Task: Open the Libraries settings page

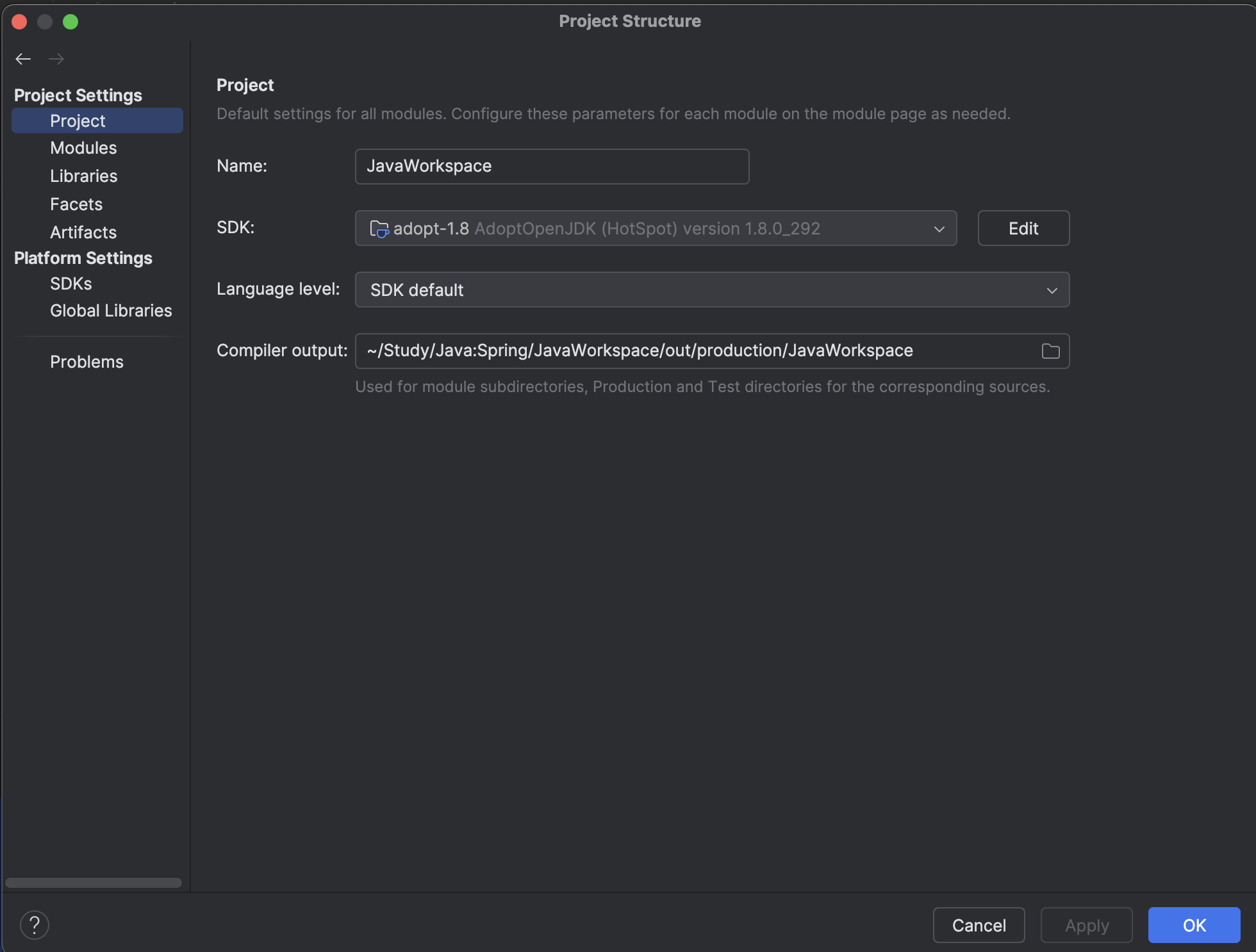Action: 84,176
